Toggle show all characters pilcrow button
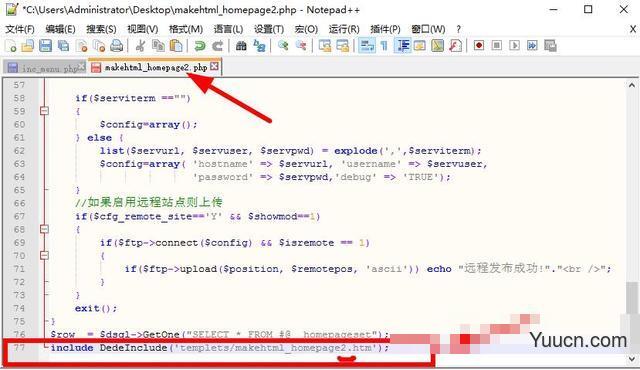The height and width of the screenshot is (370, 640). (384, 45)
